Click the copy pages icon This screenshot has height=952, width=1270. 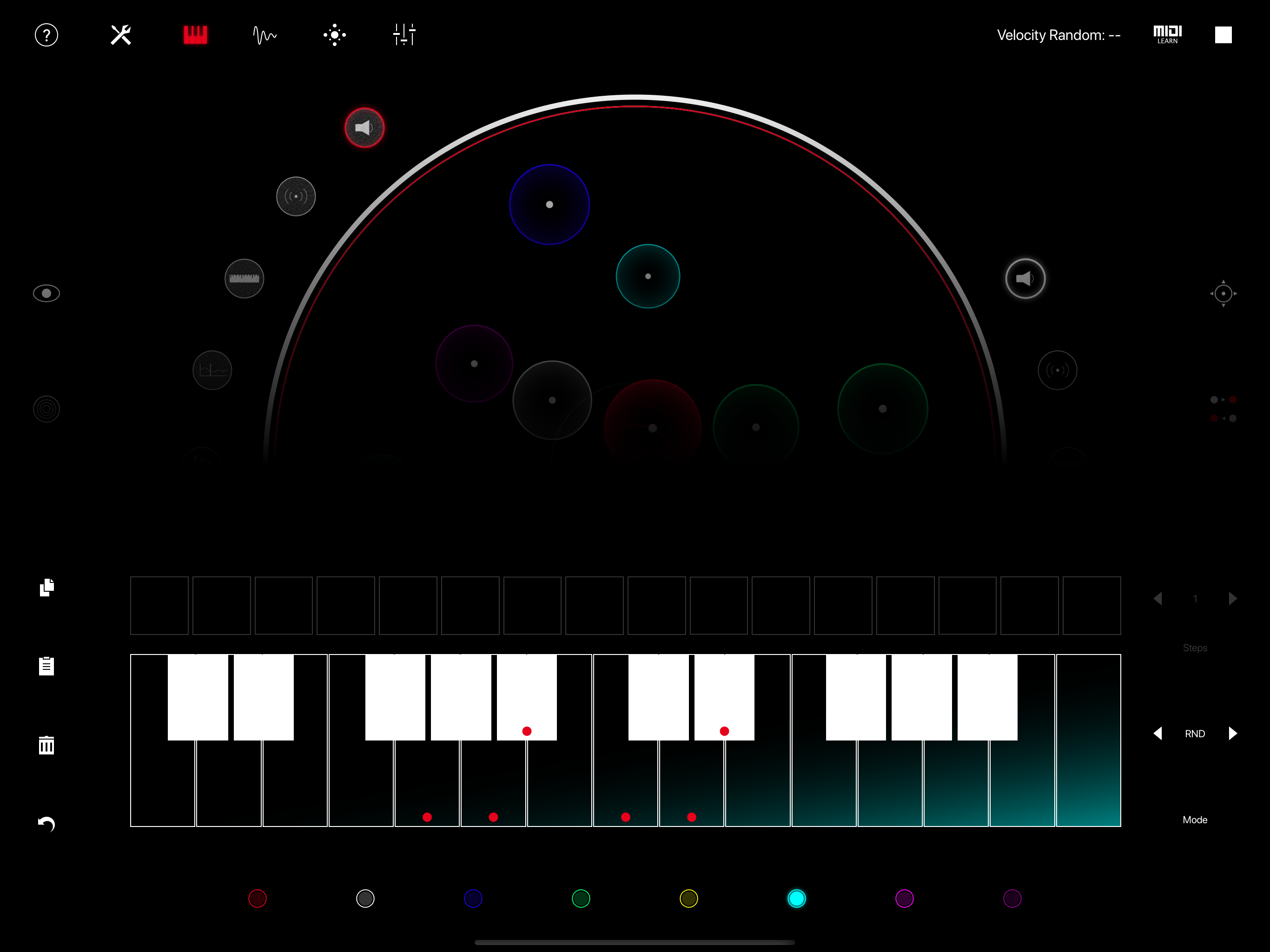46,588
